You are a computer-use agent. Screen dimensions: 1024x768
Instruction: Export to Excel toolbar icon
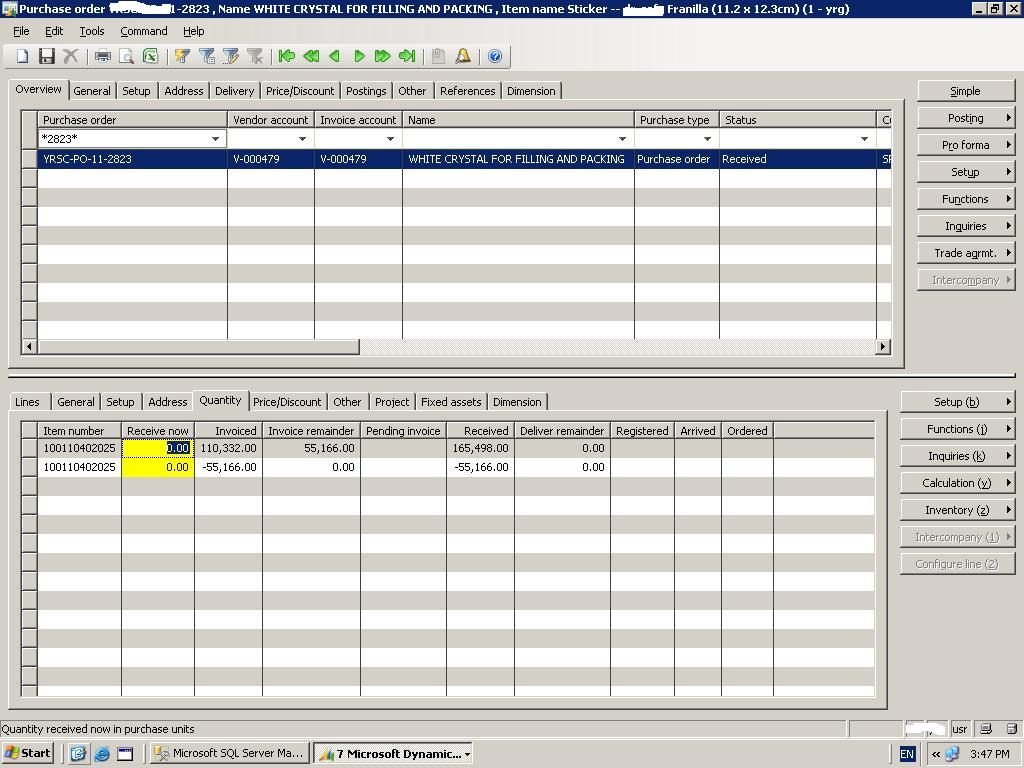(x=150, y=56)
